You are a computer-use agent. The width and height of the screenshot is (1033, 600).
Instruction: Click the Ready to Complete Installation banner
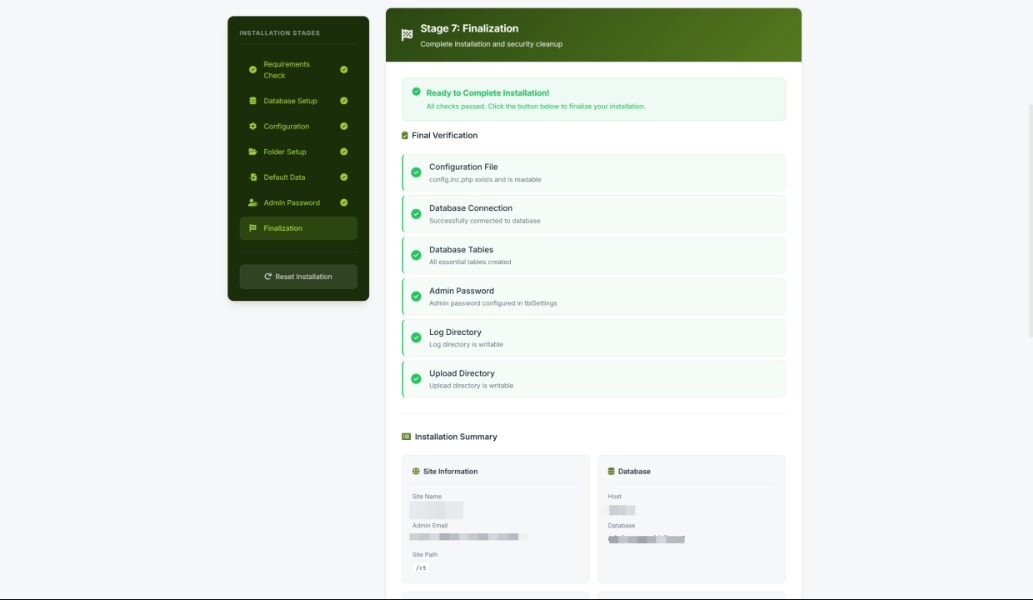coord(593,99)
